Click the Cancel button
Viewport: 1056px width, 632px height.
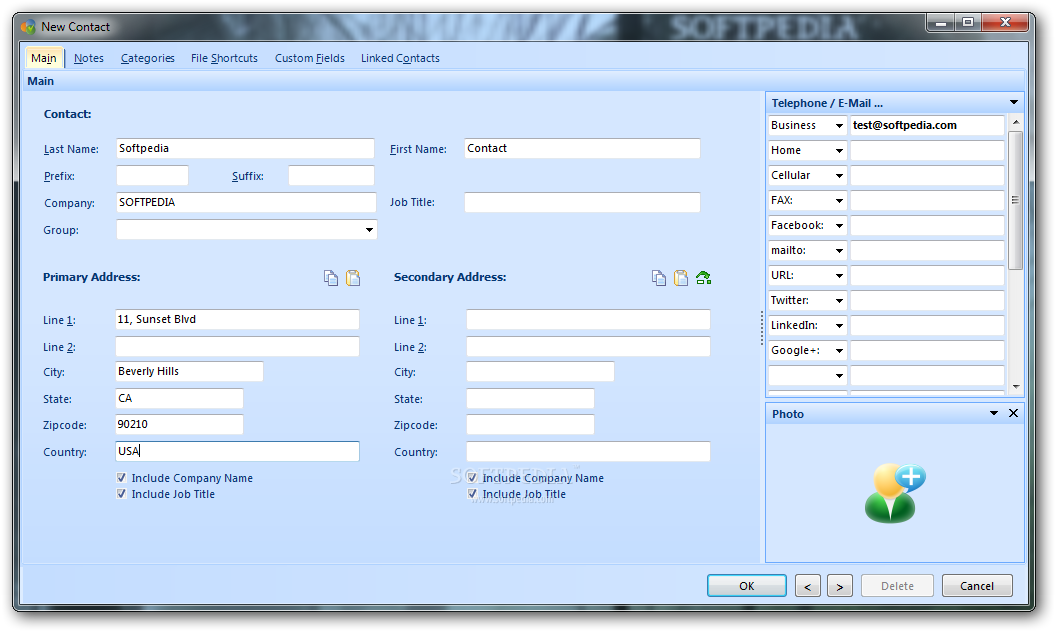tap(977, 586)
